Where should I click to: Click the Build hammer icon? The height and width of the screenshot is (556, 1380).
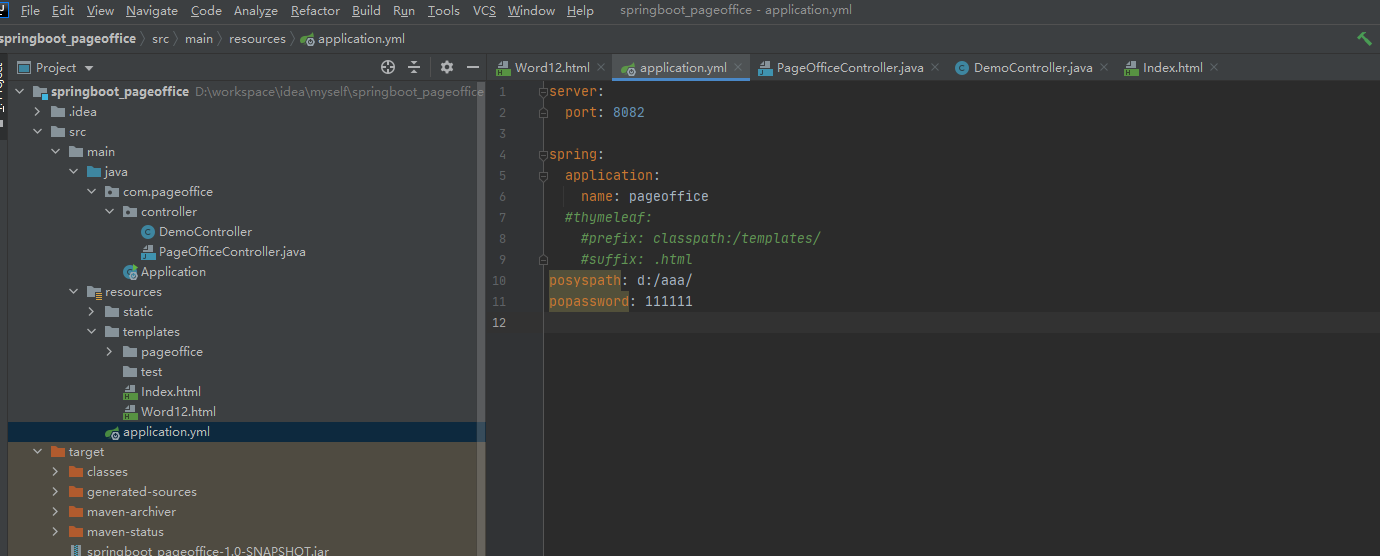click(1364, 39)
